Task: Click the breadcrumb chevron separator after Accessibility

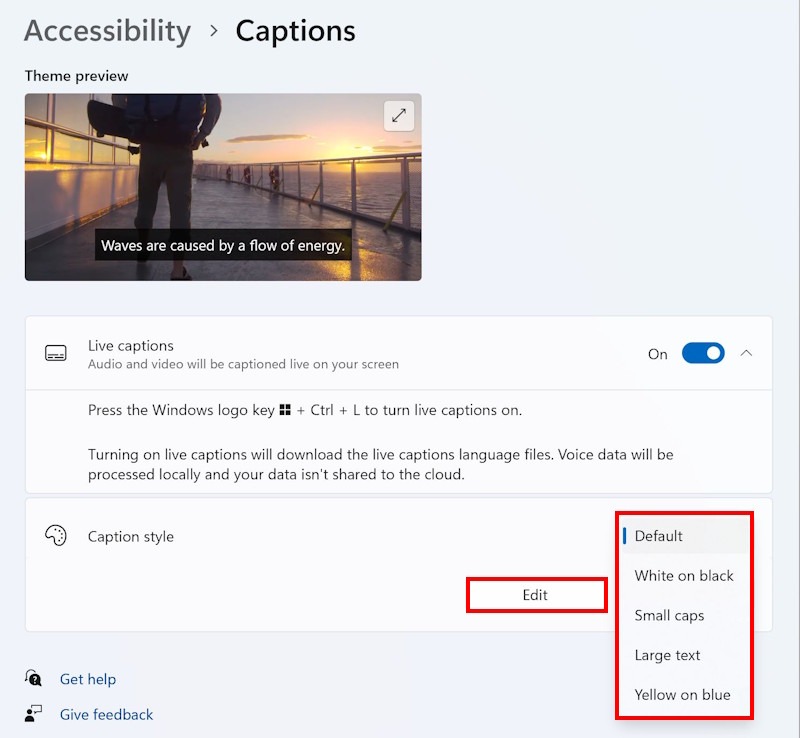Action: [214, 31]
